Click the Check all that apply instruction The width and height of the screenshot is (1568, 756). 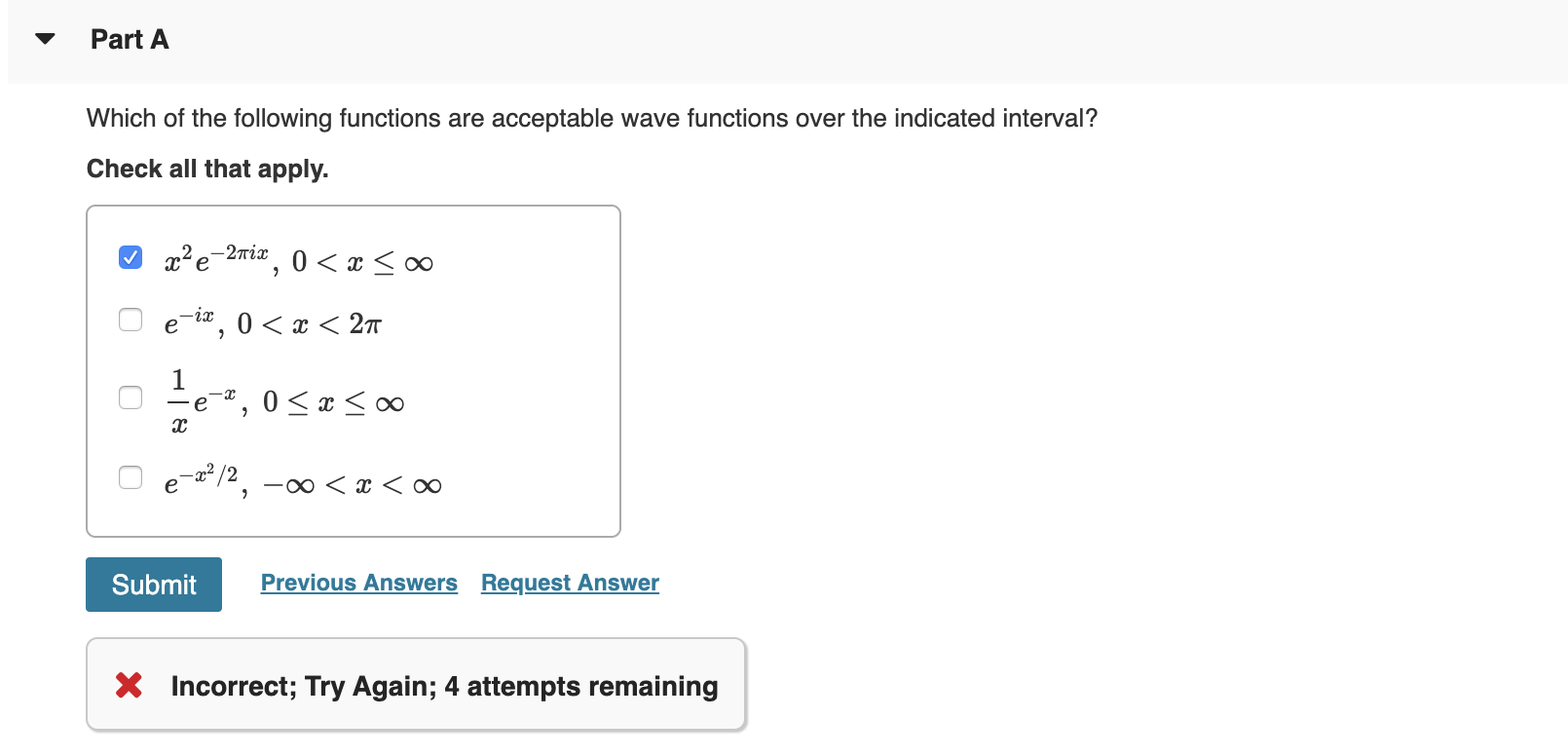point(206,169)
